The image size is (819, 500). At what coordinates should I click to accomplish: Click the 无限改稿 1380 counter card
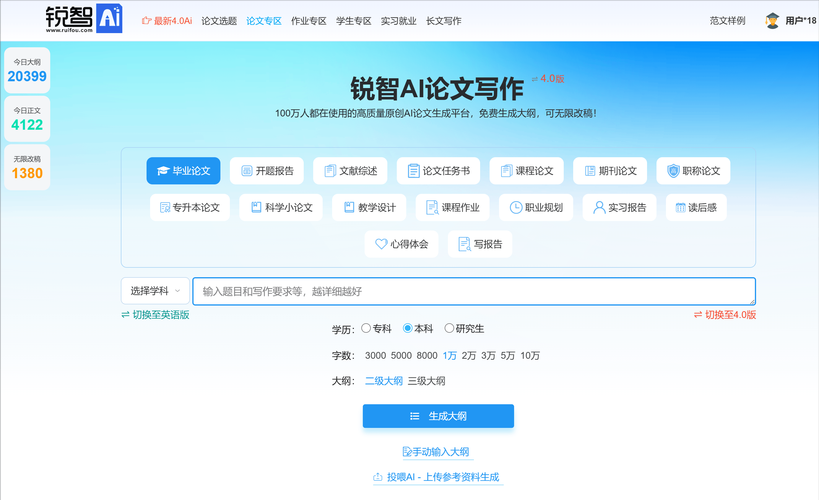[x=27, y=167]
